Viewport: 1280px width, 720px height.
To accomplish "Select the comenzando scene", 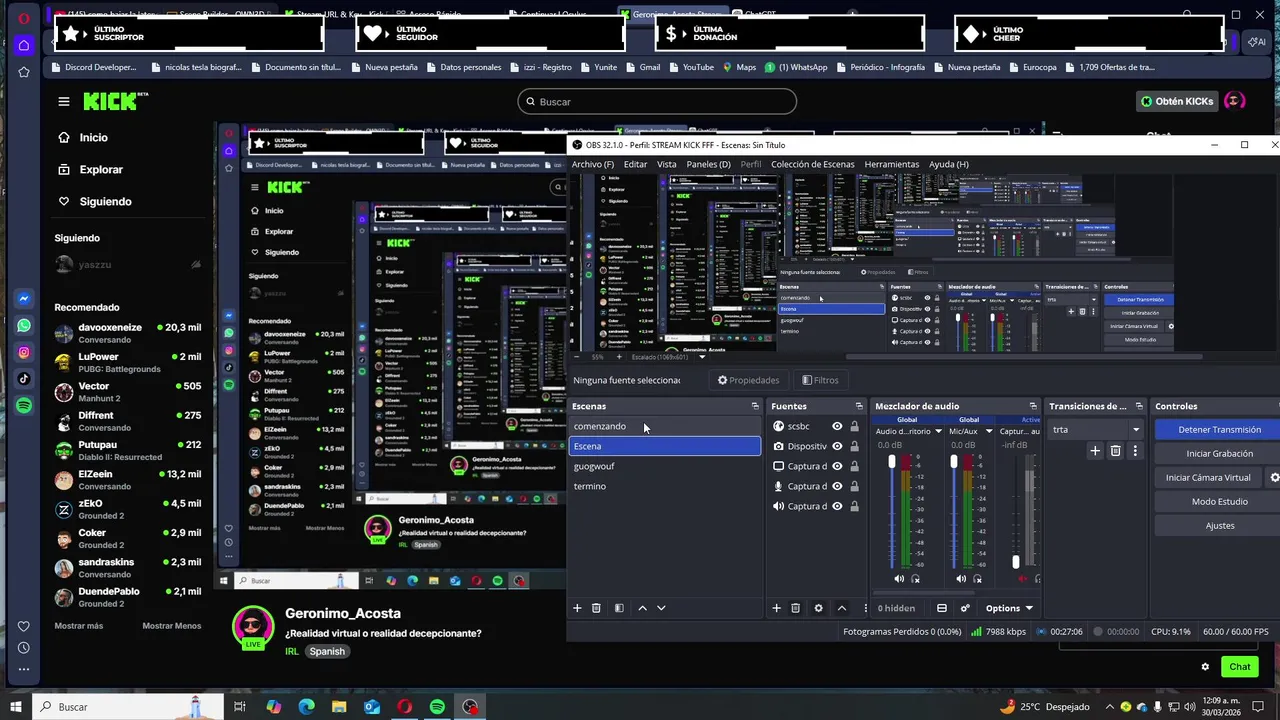I will pyautogui.click(x=664, y=426).
